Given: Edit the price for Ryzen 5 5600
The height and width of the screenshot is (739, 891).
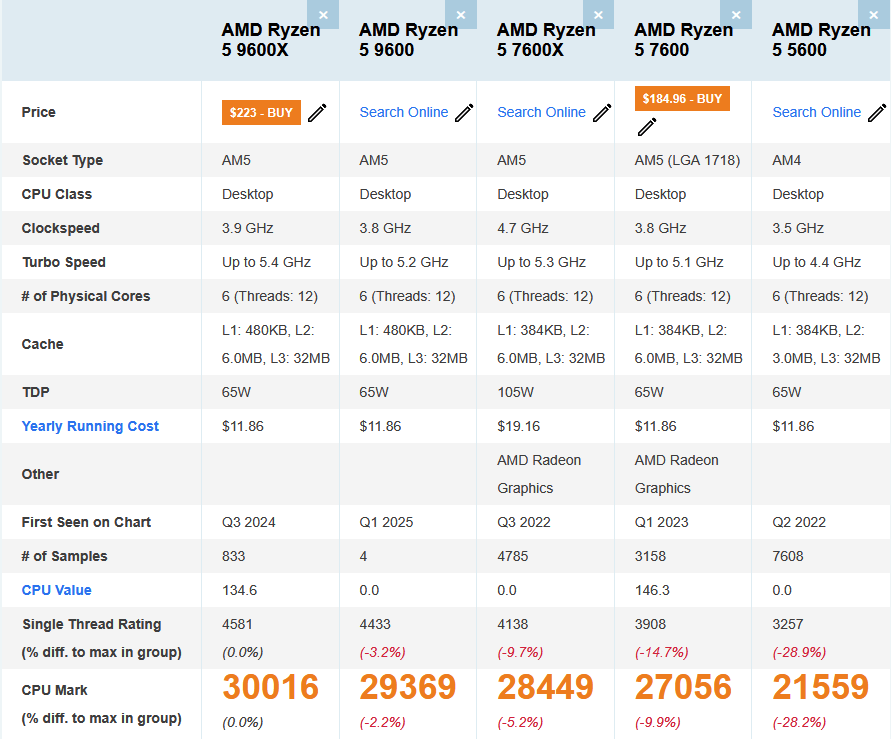Looking at the screenshot, I should click(877, 112).
